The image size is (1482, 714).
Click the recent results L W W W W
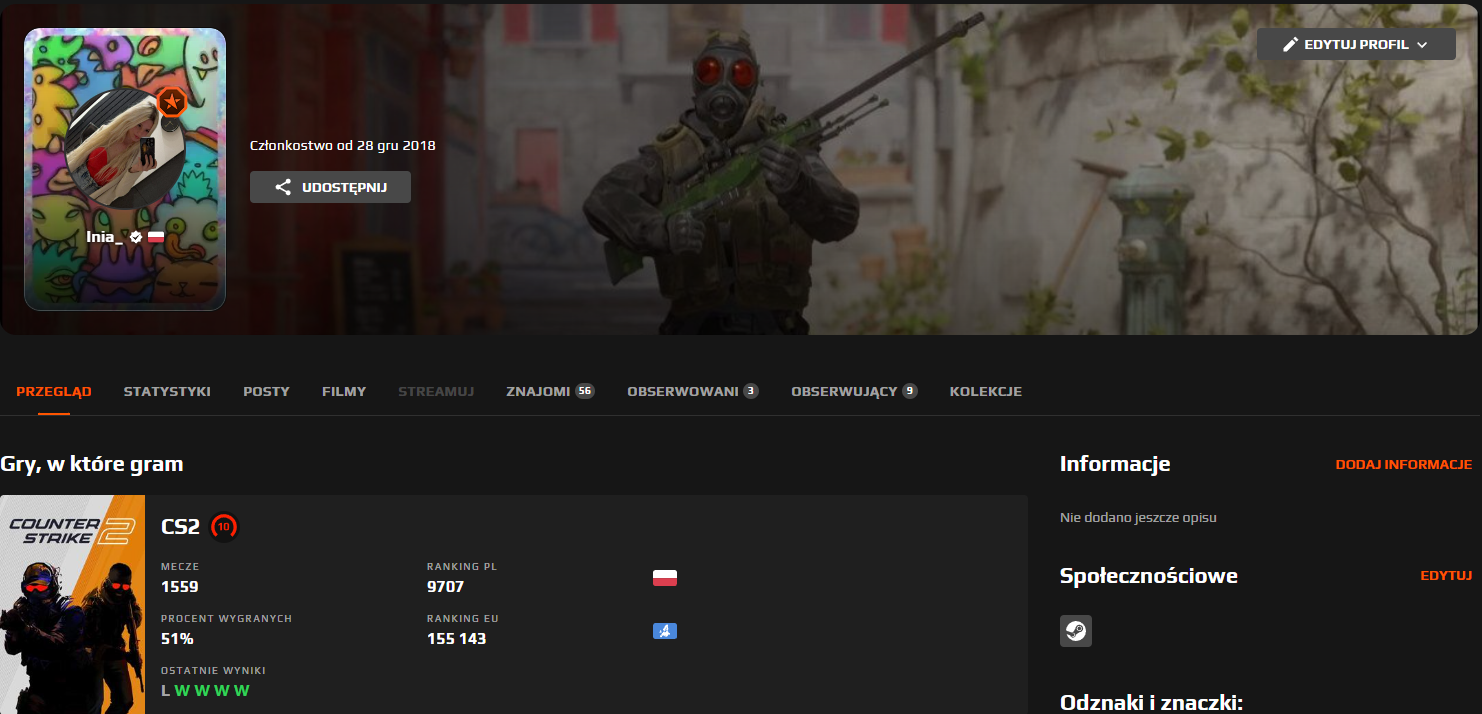[x=205, y=690]
